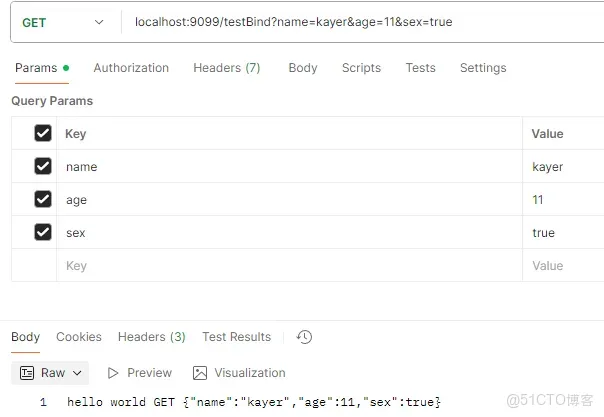View the Test Results tab
Image resolution: width=604 pixels, height=417 pixels.
click(x=236, y=337)
